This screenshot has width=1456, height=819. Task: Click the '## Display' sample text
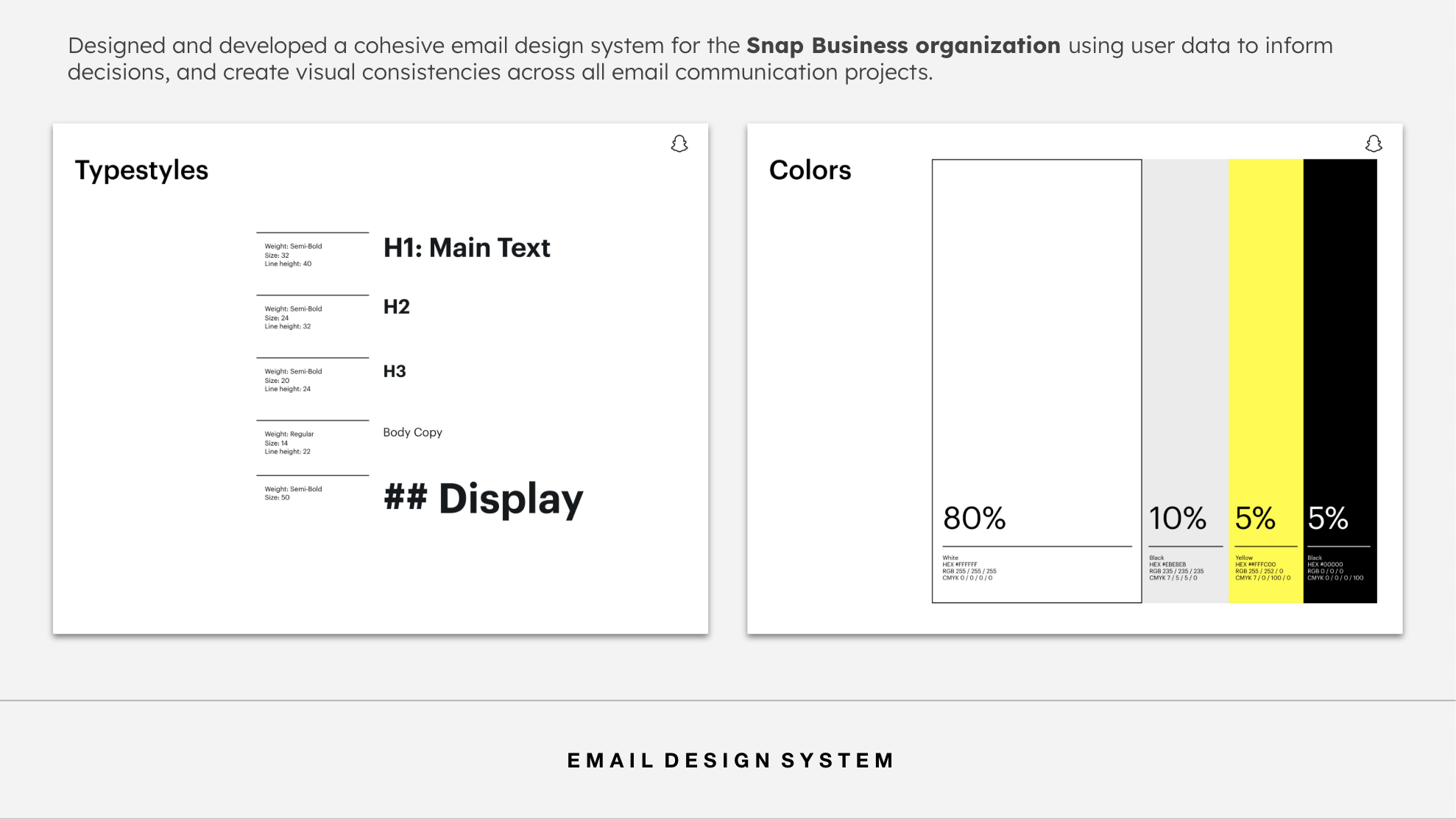(484, 499)
